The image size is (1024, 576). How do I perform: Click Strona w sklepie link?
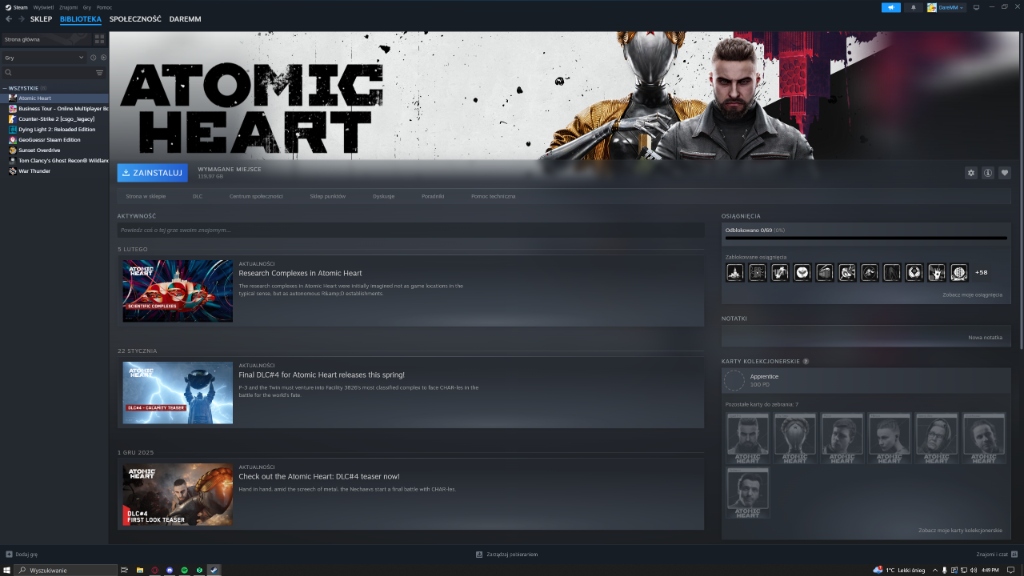[x=146, y=196]
